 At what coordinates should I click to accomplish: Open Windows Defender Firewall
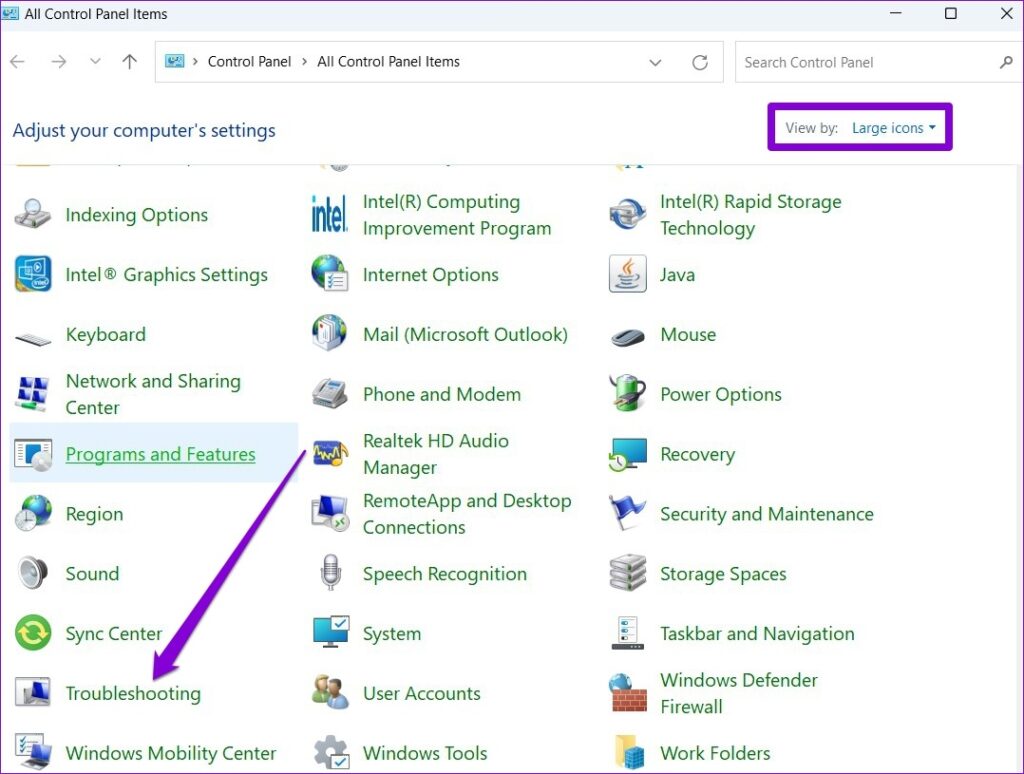739,693
